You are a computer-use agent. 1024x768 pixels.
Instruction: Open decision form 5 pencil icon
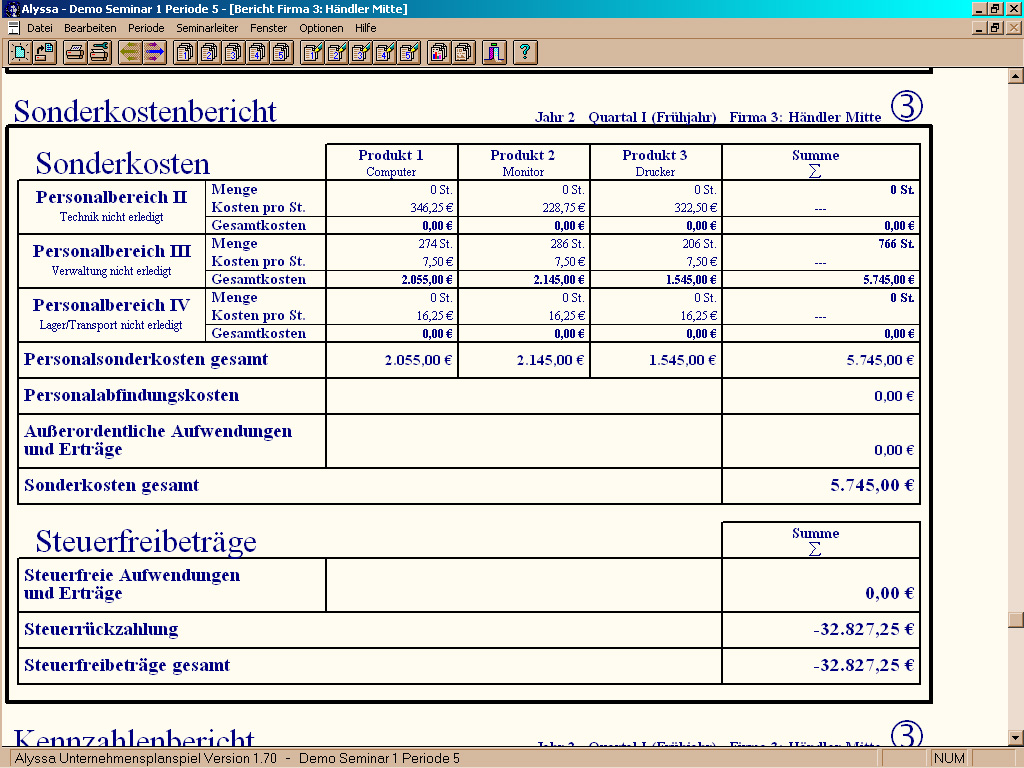[409, 52]
